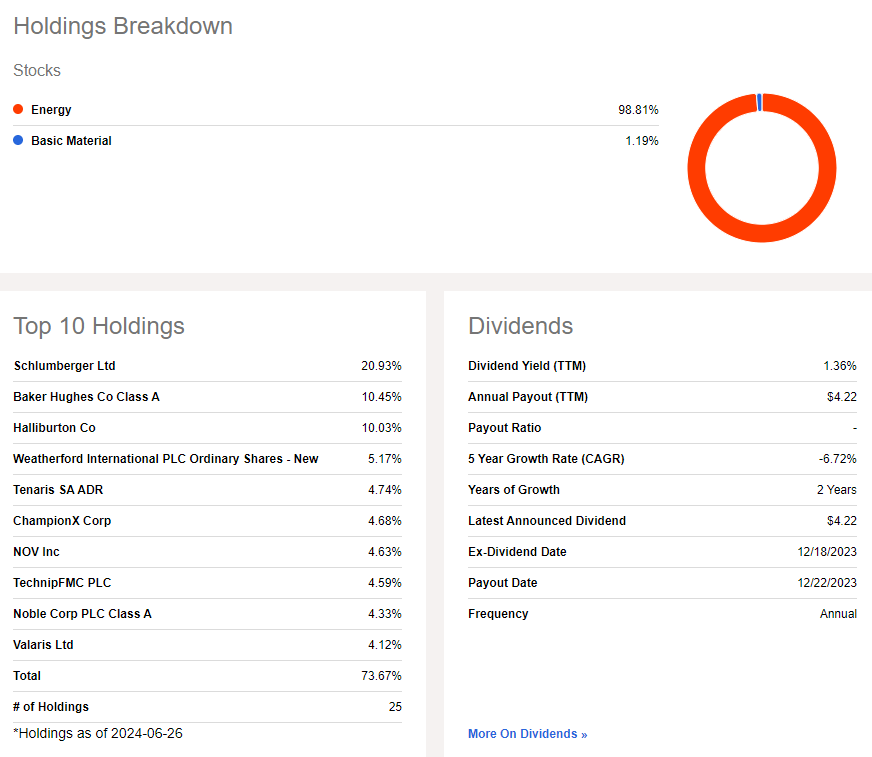
Task: Click the 98.81% Energy percentage
Action: tap(638, 110)
